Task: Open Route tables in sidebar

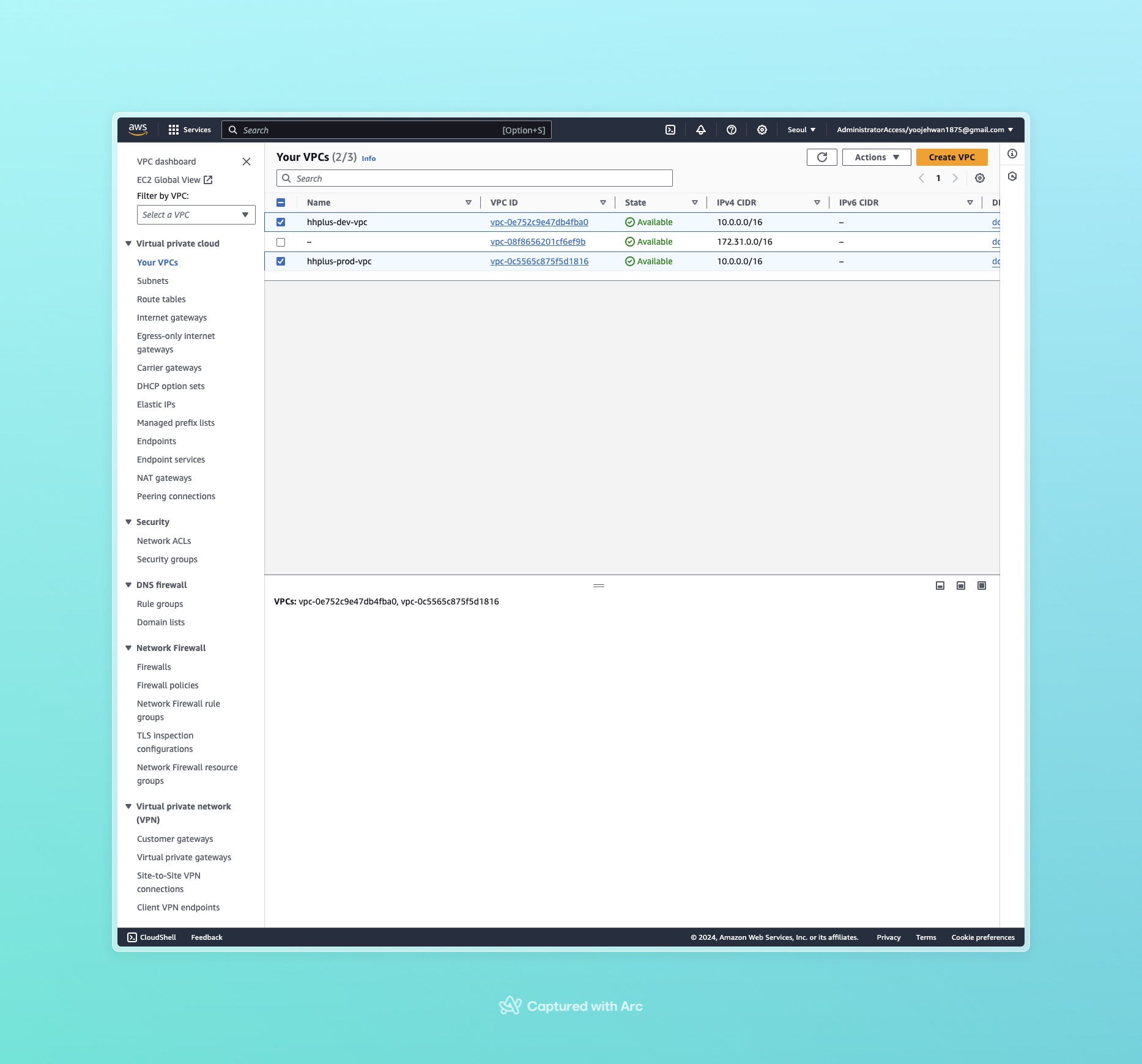Action: pos(161,299)
